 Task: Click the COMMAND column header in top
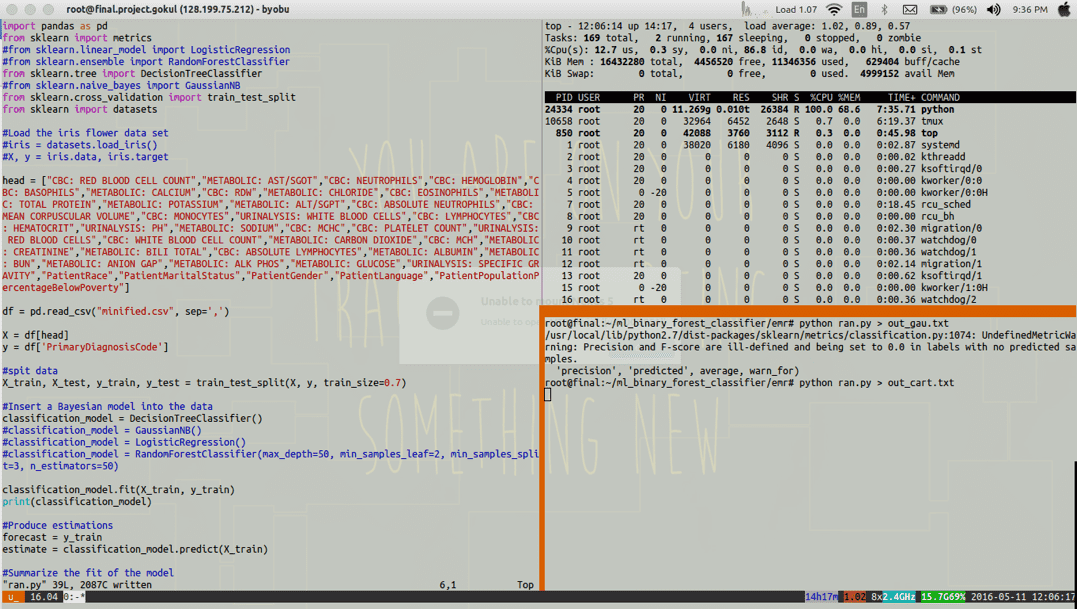(940, 97)
